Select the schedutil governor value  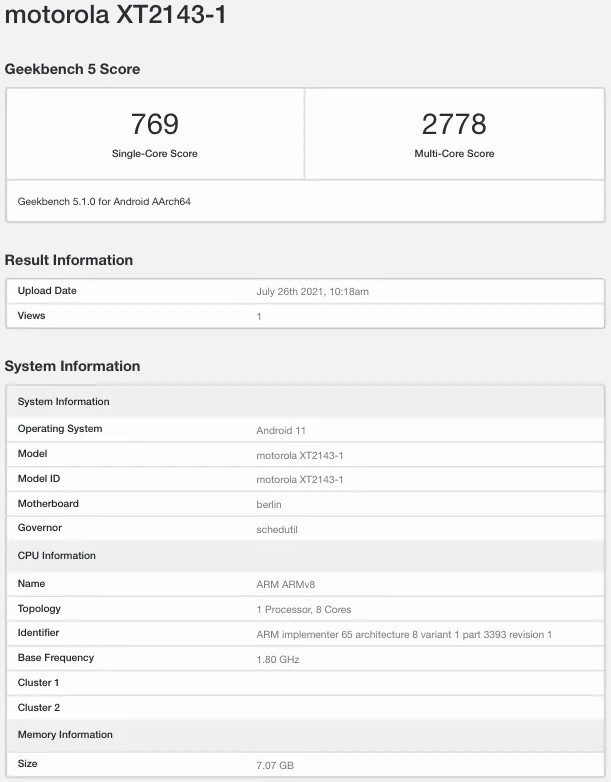tap(277, 530)
